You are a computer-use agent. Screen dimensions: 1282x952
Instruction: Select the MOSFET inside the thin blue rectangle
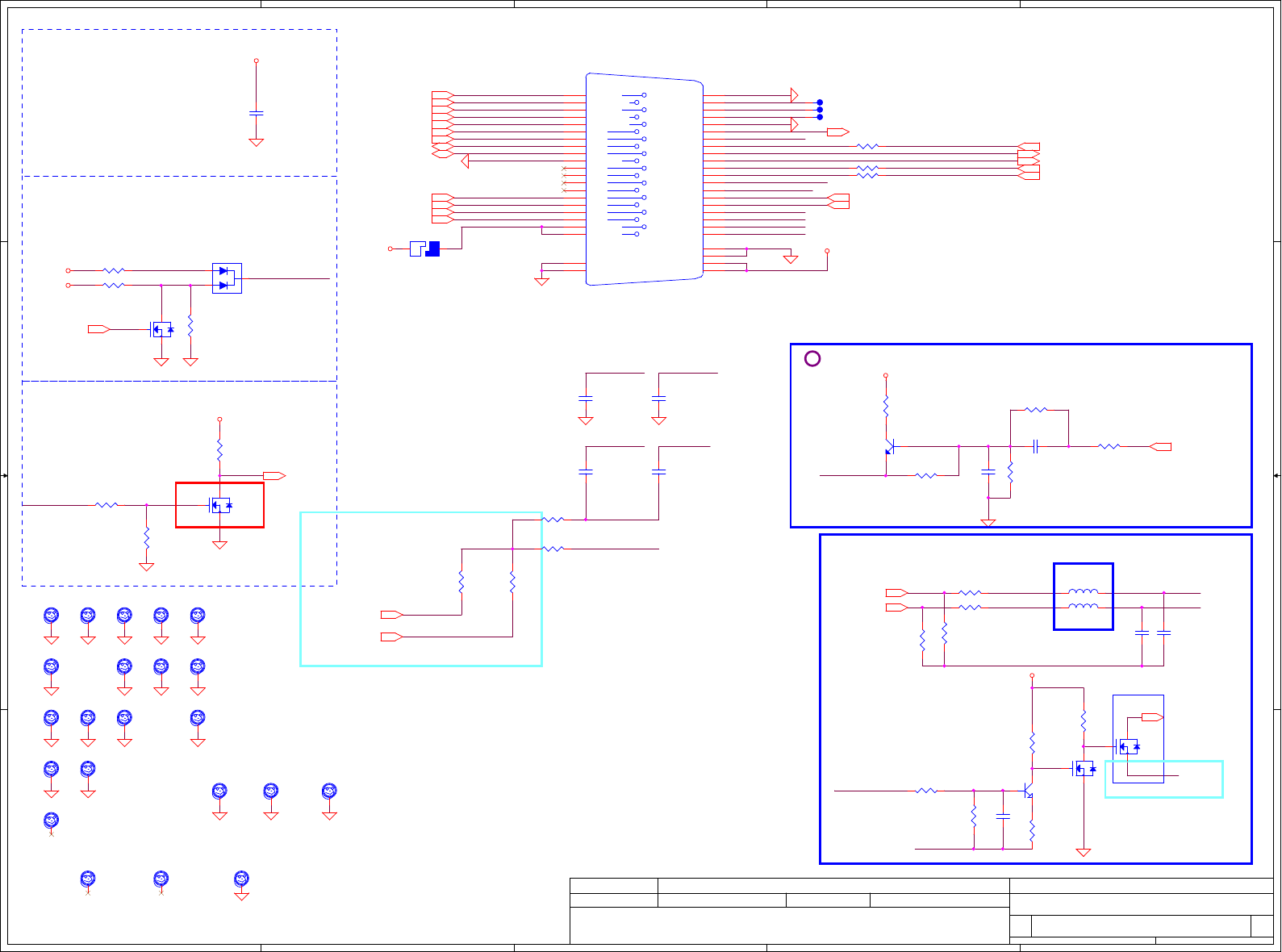click(x=1128, y=747)
